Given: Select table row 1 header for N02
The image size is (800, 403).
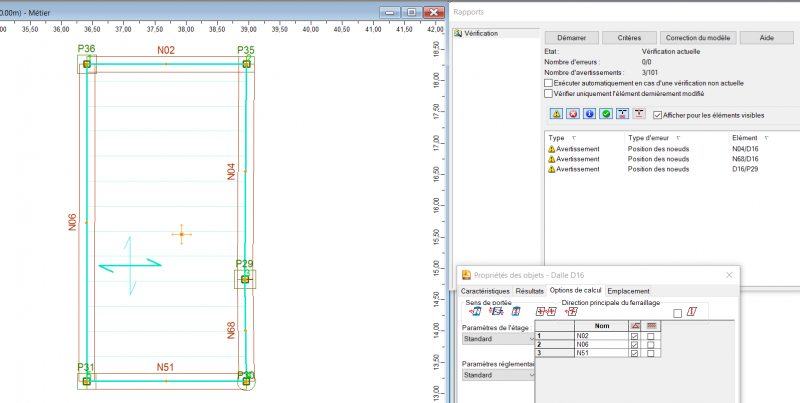Looking at the screenshot, I should [555, 336].
